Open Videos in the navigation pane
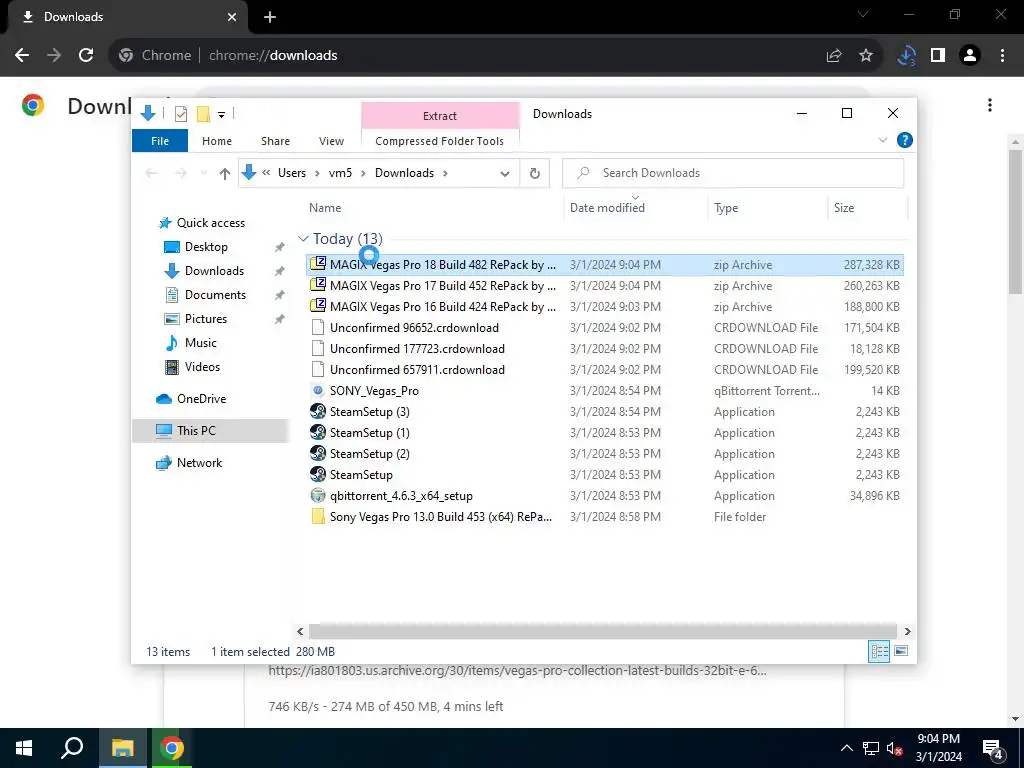 pyautogui.click(x=202, y=367)
